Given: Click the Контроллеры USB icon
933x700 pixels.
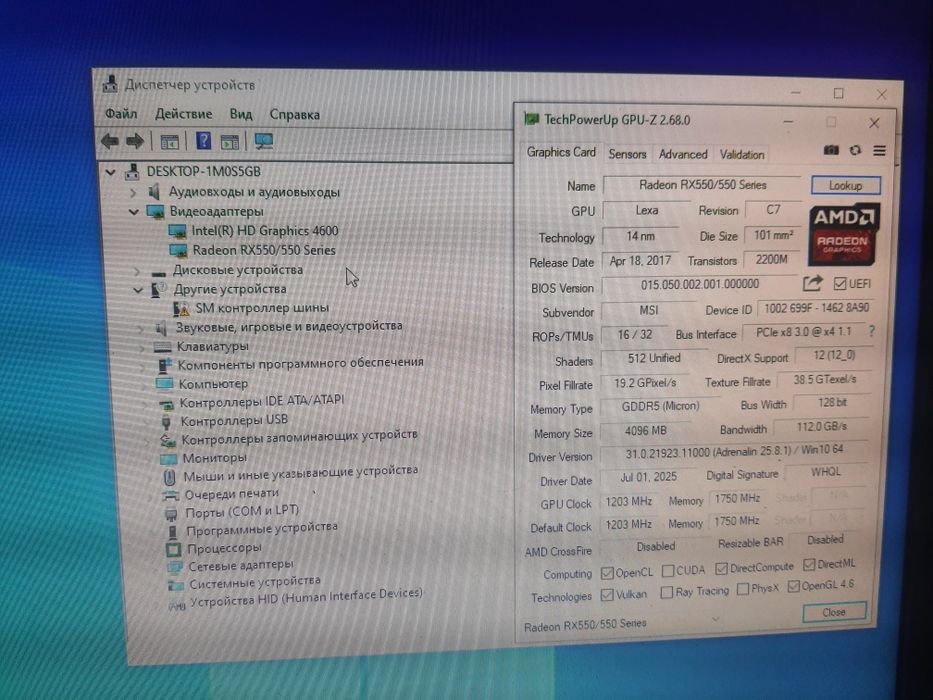Looking at the screenshot, I should [167, 422].
